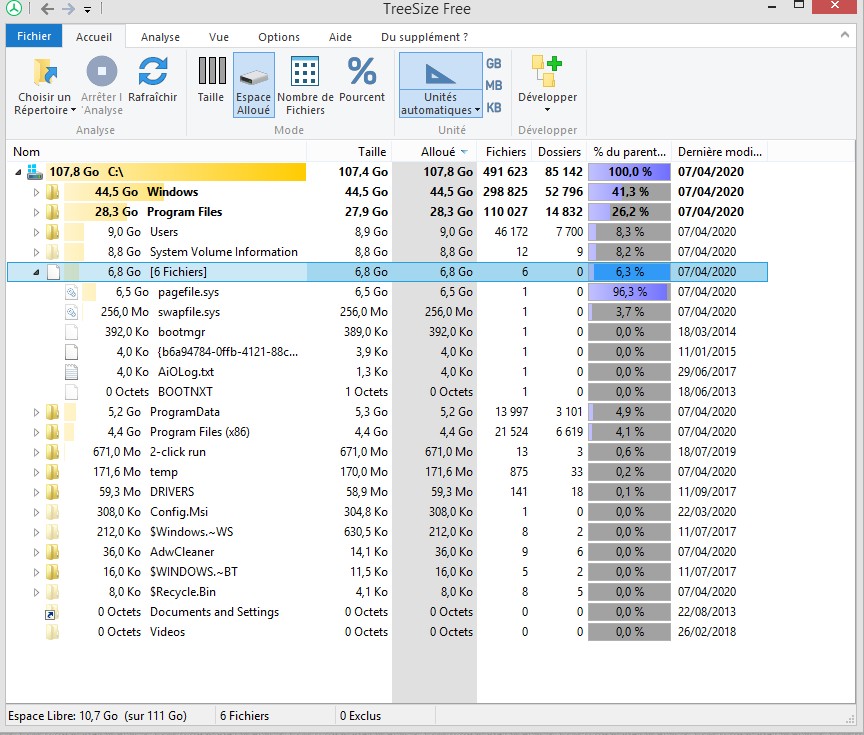Image resolution: width=864 pixels, height=735 pixels.
Task: Open the Du supplément ? tab
Action: (424, 37)
